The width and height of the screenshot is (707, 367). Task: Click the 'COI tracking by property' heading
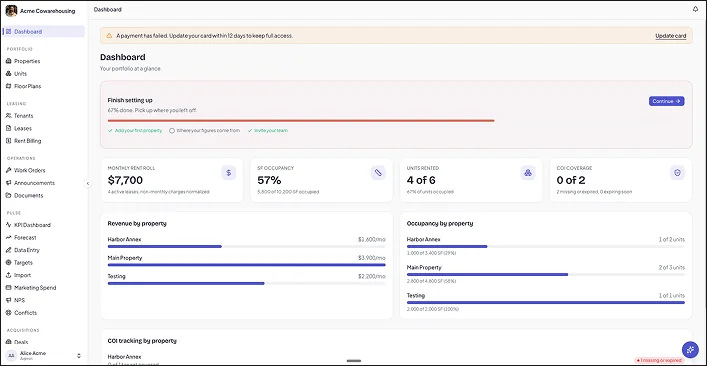tap(142, 341)
